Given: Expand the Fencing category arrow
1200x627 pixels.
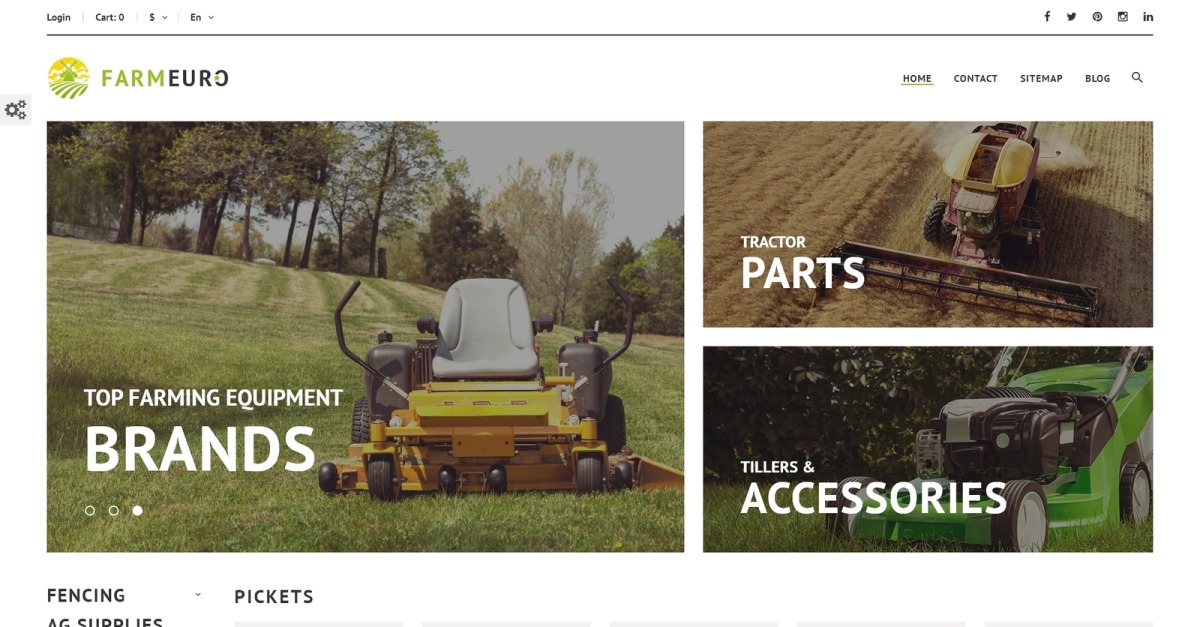Looking at the screenshot, I should 198,594.
